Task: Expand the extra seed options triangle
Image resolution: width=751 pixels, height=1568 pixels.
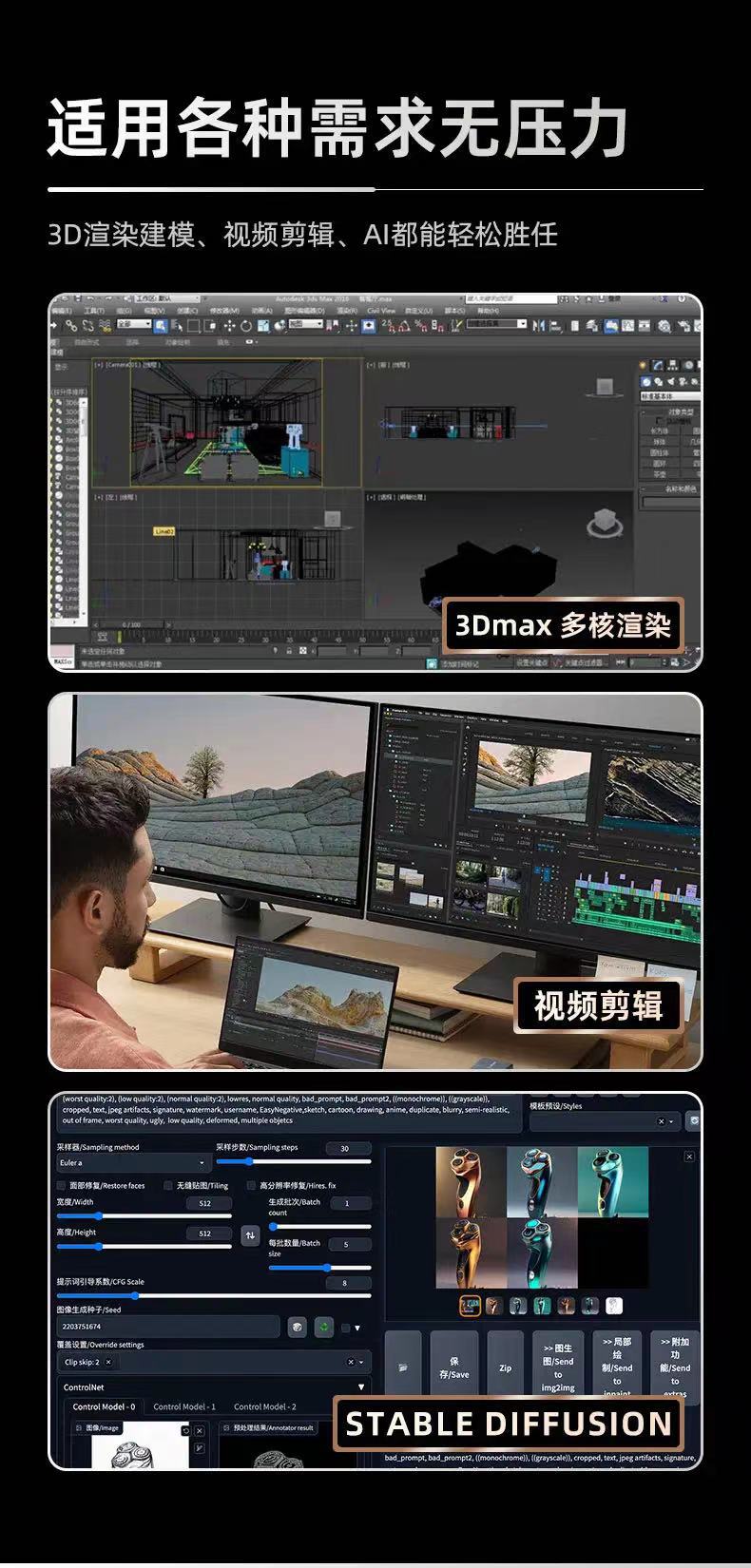Action: pos(357,1328)
